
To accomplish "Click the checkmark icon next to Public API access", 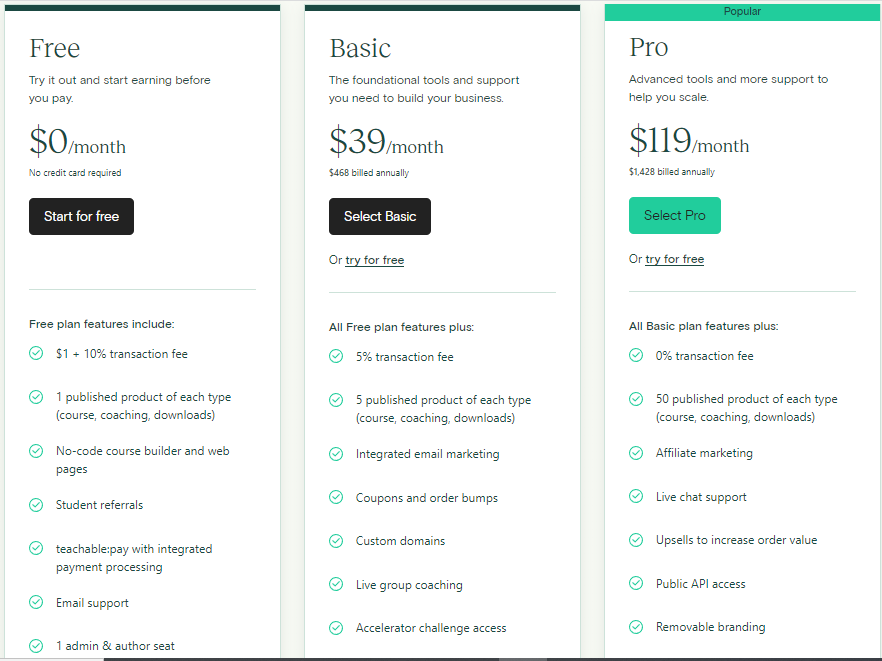I will (636, 584).
